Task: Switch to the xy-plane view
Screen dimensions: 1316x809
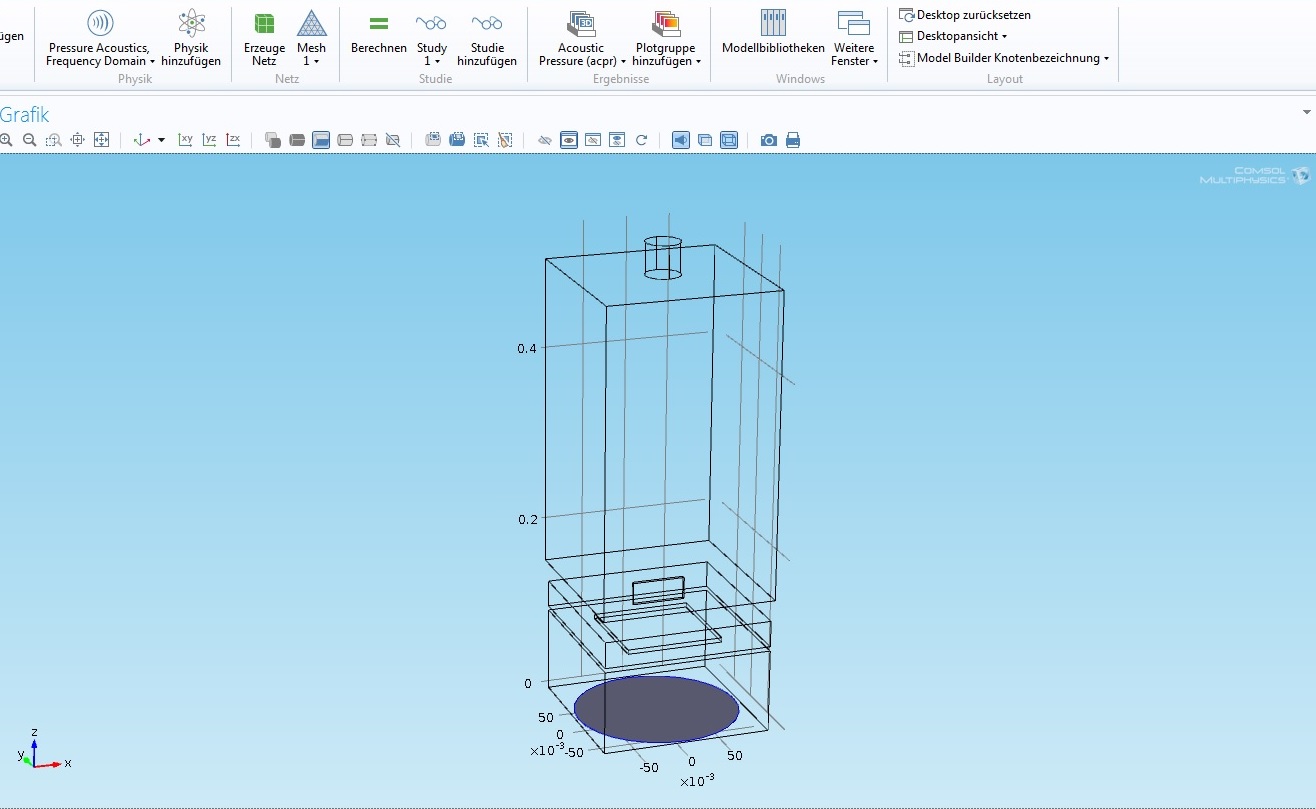Action: click(185, 140)
